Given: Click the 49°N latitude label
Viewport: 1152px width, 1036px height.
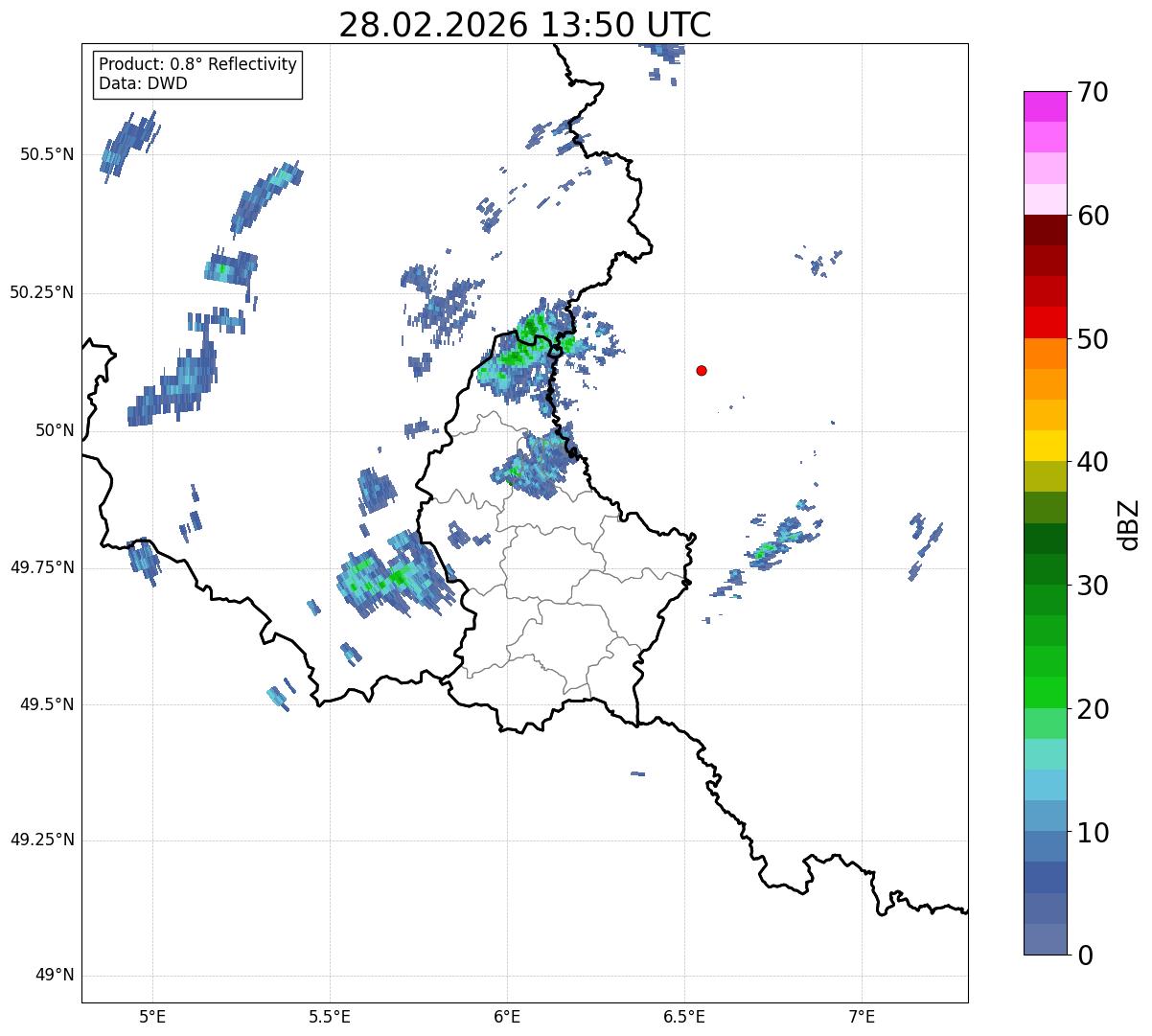Looking at the screenshot, I should click(55, 976).
